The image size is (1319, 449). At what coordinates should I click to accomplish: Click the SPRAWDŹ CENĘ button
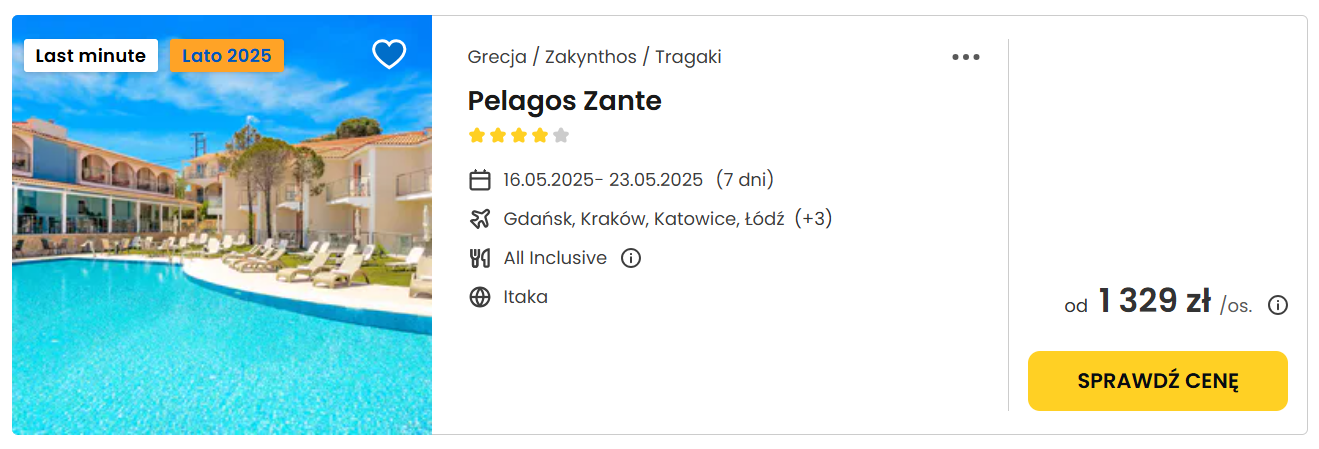(1158, 381)
